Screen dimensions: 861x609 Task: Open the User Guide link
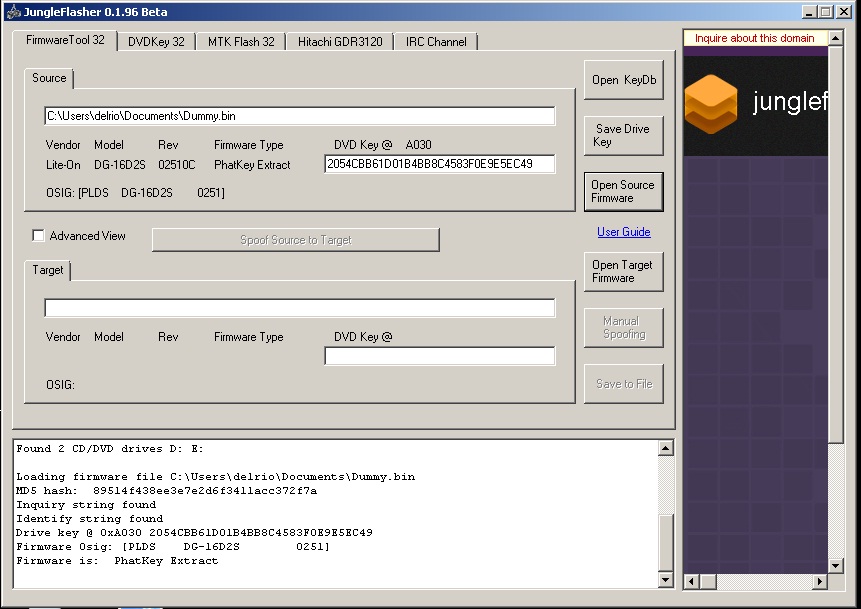(x=623, y=232)
